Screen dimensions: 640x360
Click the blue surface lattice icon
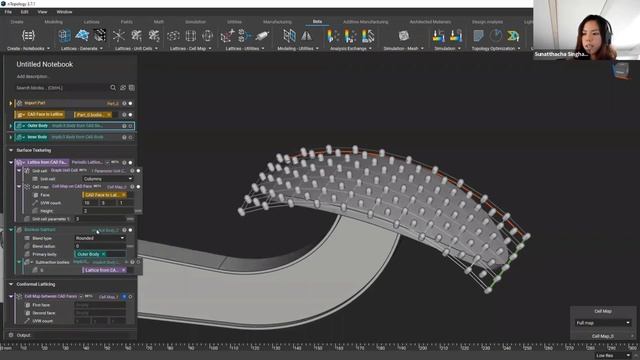82,36
